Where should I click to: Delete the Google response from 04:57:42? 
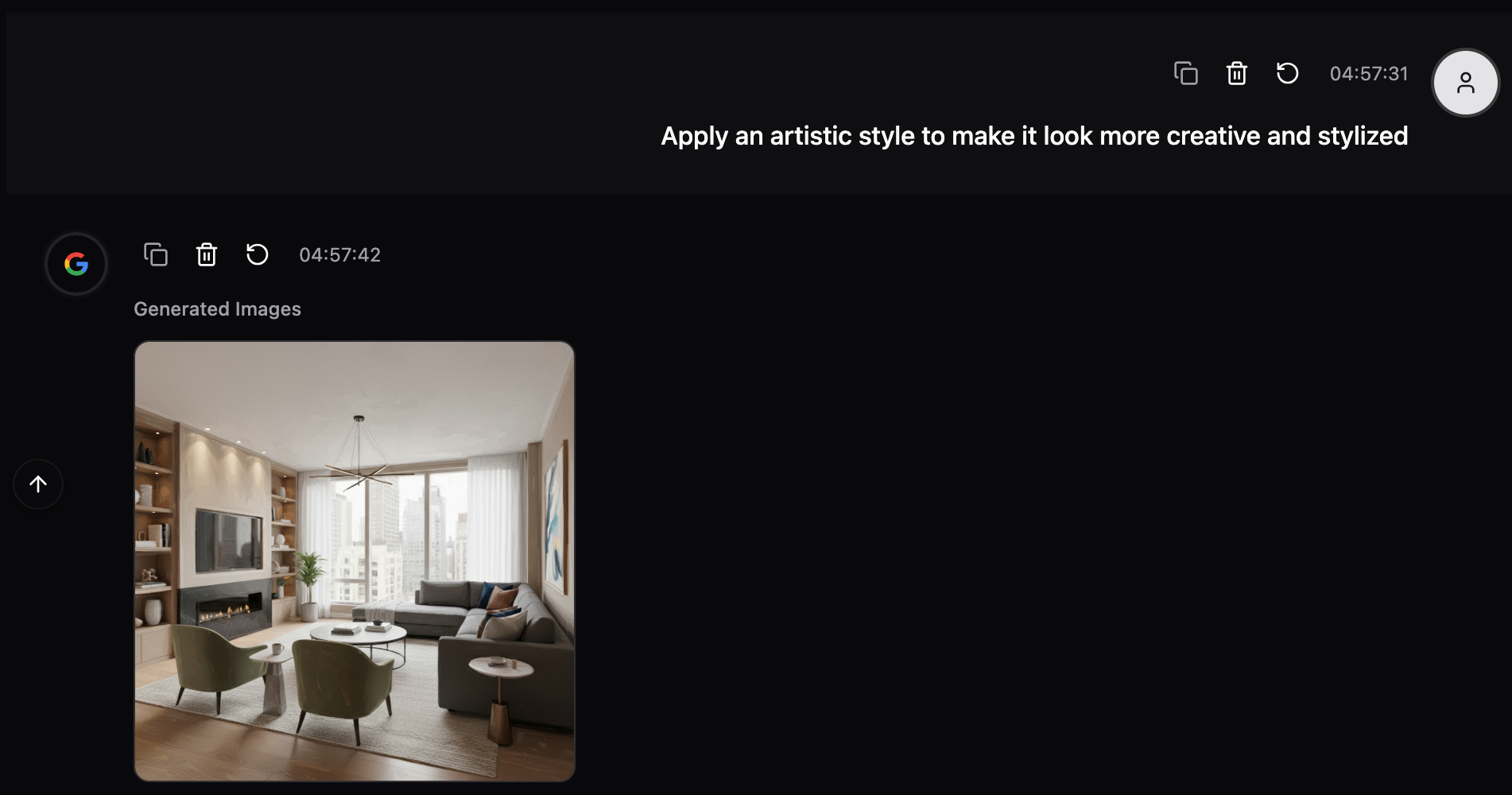click(x=206, y=254)
